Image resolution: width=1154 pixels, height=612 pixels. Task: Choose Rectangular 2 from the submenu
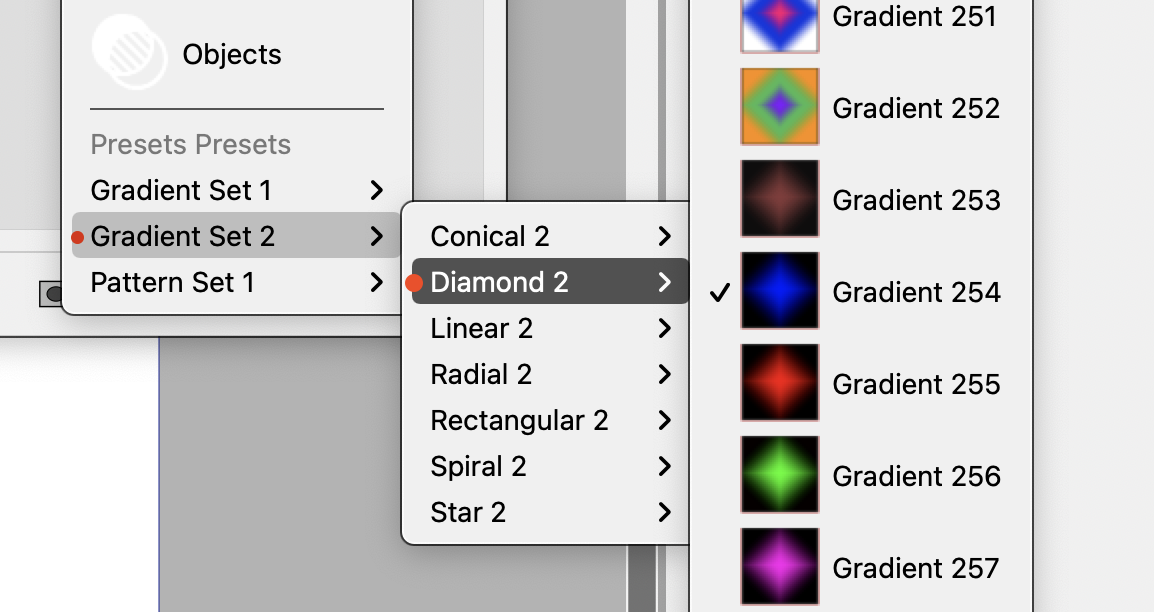coord(519,420)
